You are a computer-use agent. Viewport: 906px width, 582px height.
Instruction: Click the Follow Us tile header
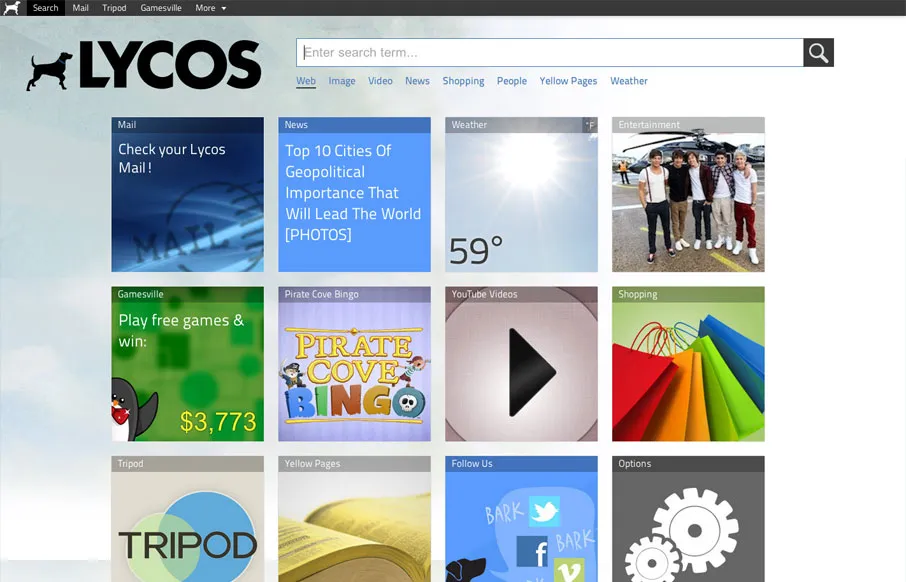tap(521, 464)
